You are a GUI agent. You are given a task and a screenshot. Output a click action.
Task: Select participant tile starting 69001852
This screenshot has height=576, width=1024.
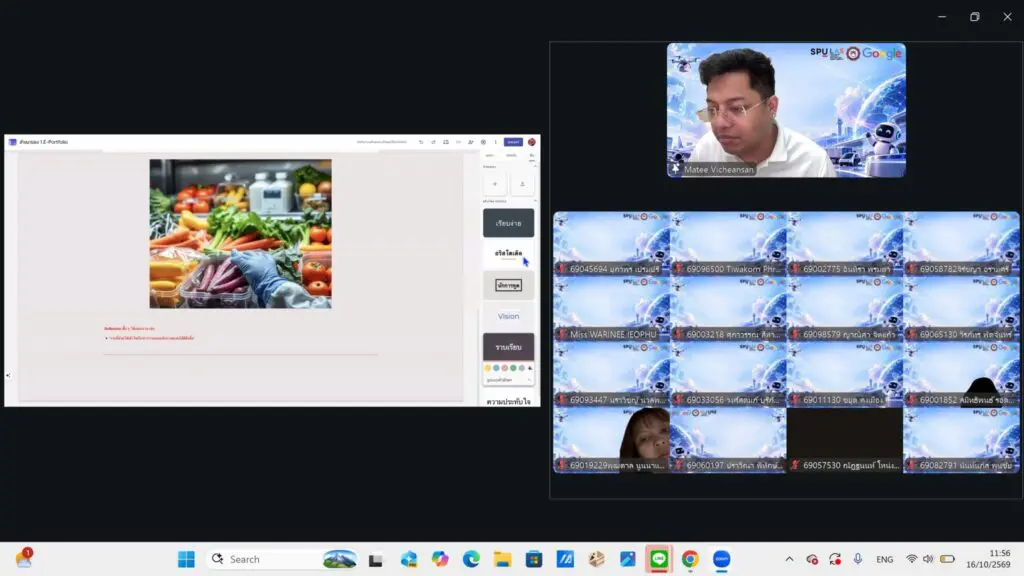[x=961, y=374]
